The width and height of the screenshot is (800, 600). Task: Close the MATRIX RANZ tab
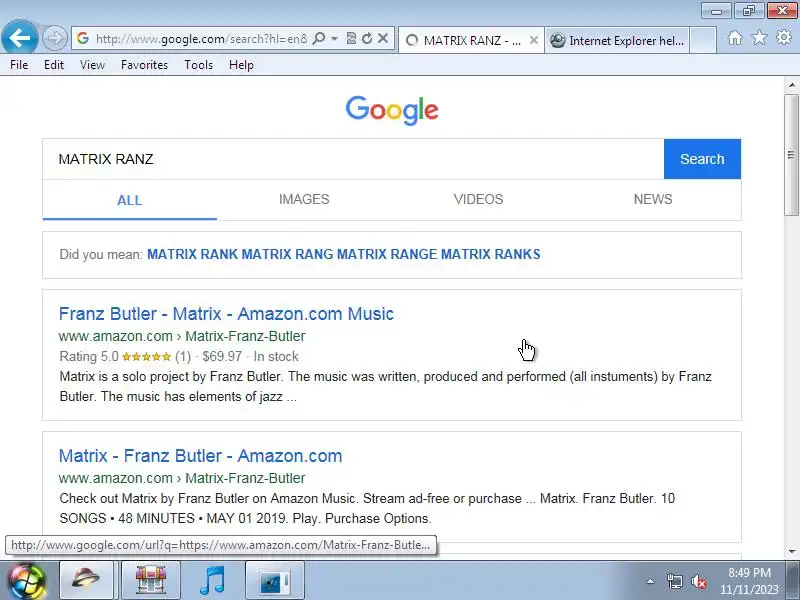[x=534, y=40]
